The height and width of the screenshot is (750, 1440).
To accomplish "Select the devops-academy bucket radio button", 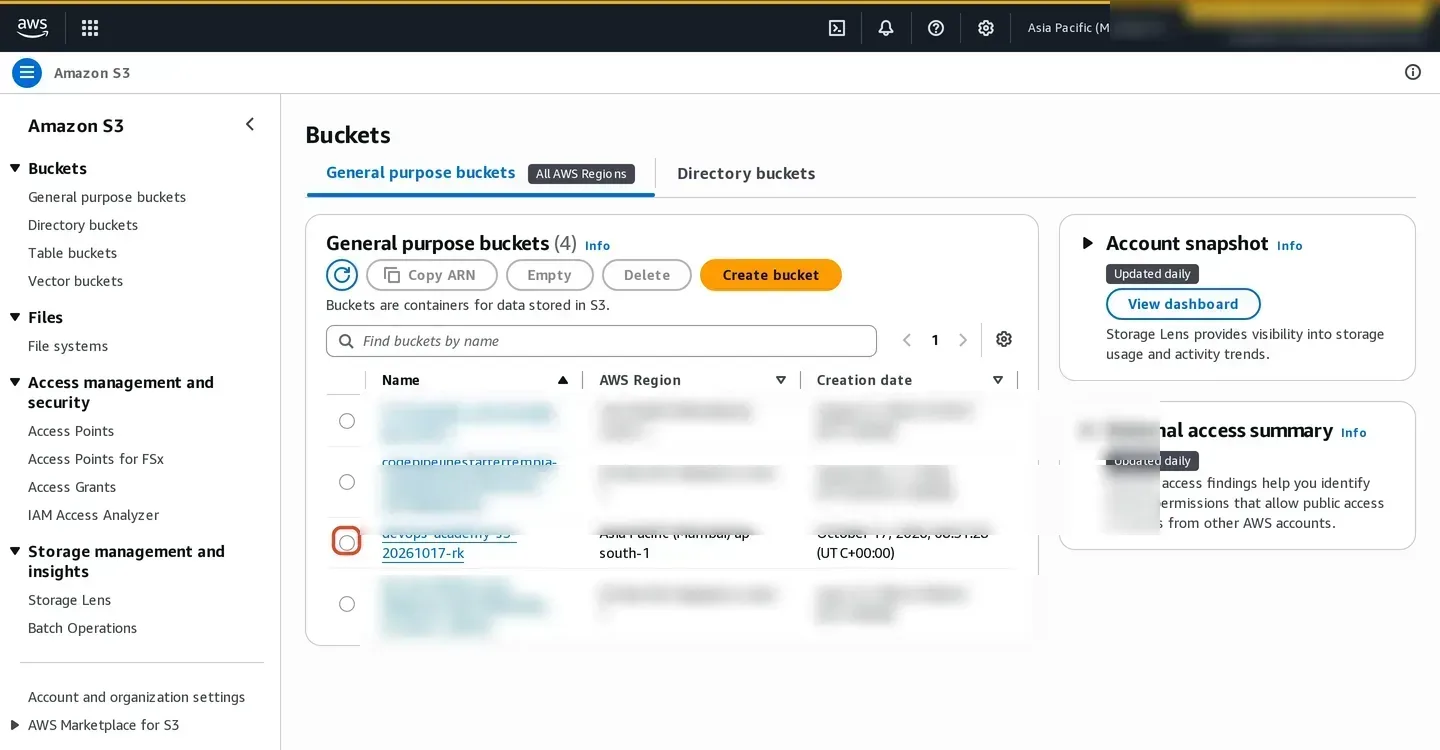I will pos(347,543).
